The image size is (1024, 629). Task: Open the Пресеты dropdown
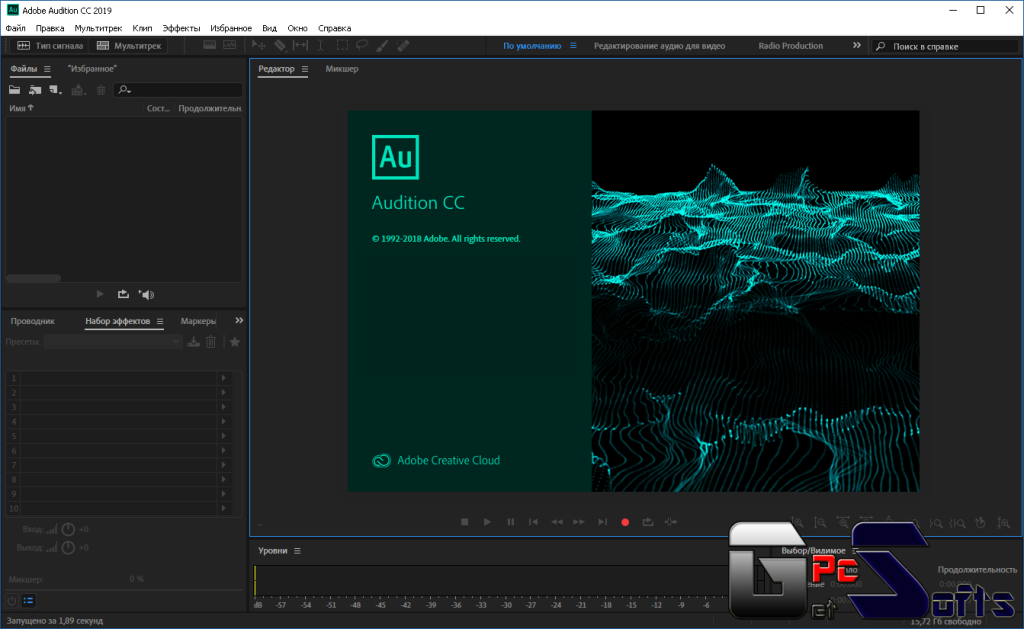pyautogui.click(x=112, y=342)
